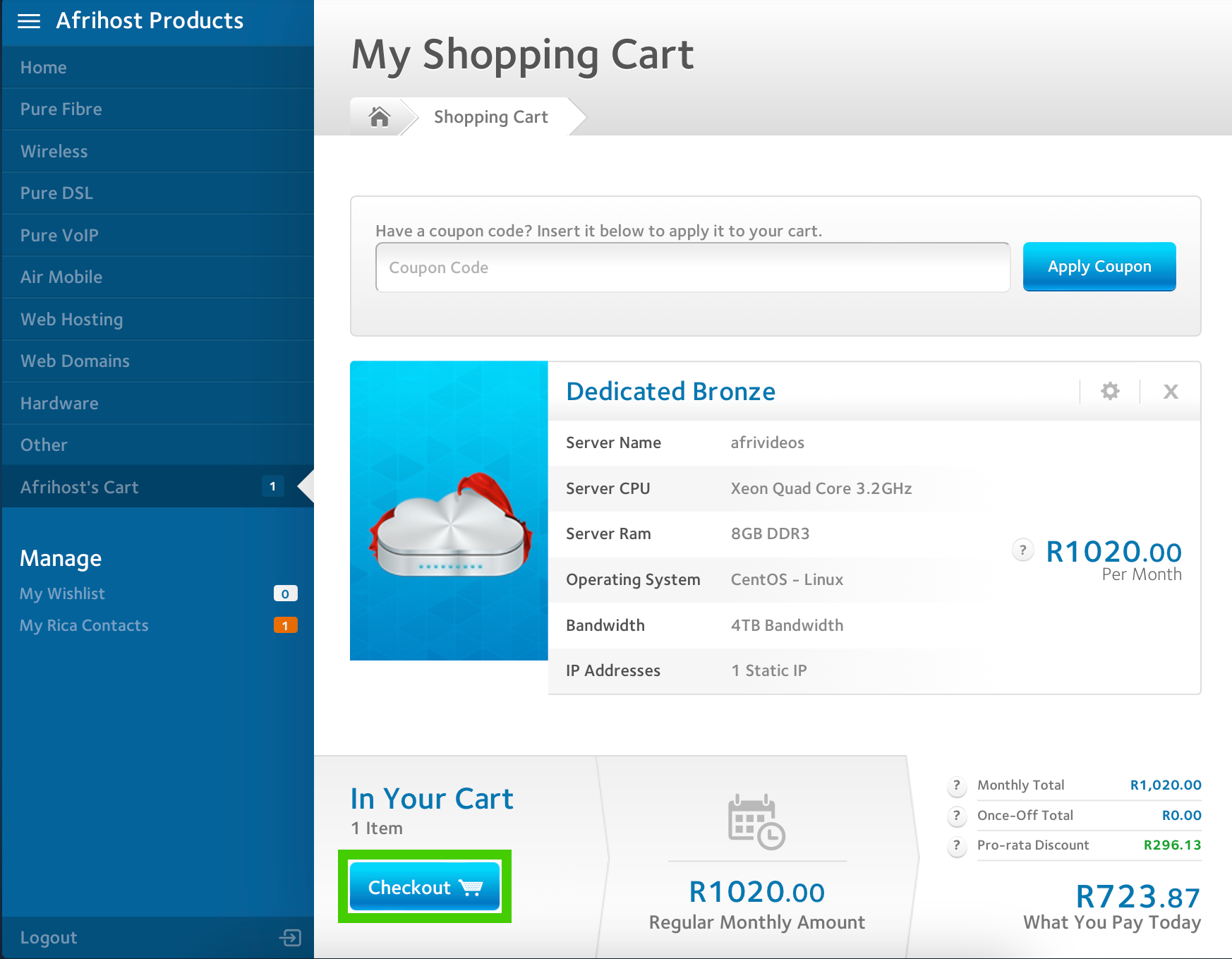Click the Apply Coupon button
The width and height of the screenshot is (1232, 959).
pyautogui.click(x=1099, y=267)
